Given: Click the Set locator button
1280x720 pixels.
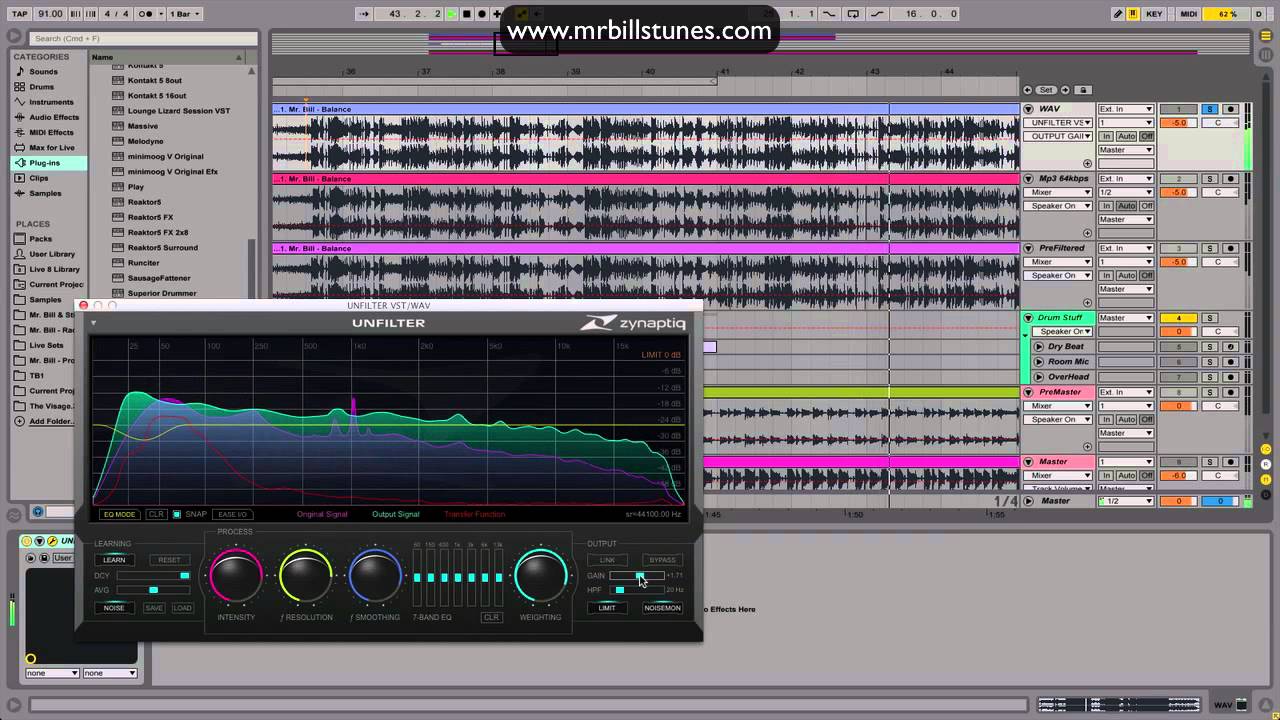Looking at the screenshot, I should click(1046, 90).
